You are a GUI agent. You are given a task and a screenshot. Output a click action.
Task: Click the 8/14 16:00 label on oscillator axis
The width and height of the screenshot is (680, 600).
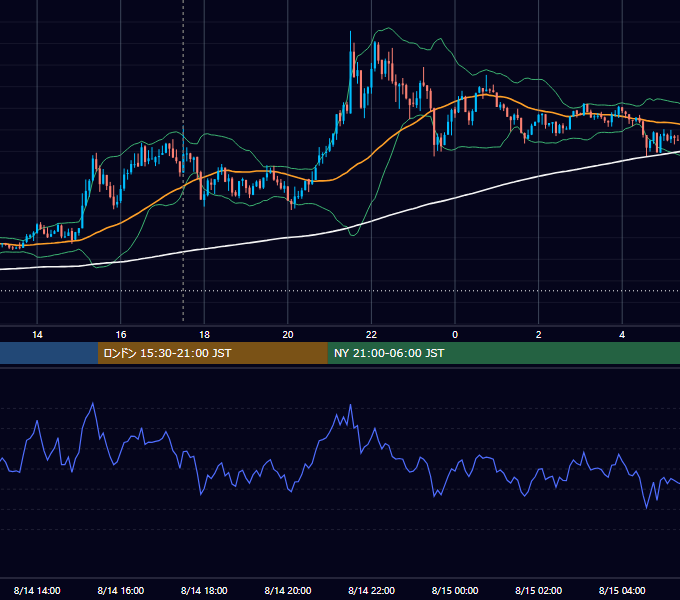tap(121, 590)
